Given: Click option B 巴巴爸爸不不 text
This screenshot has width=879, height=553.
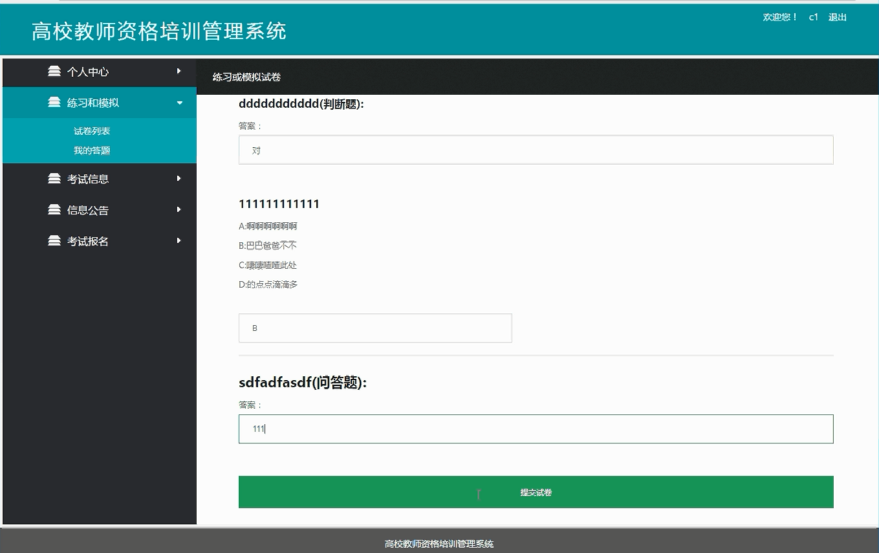Looking at the screenshot, I should (268, 245).
